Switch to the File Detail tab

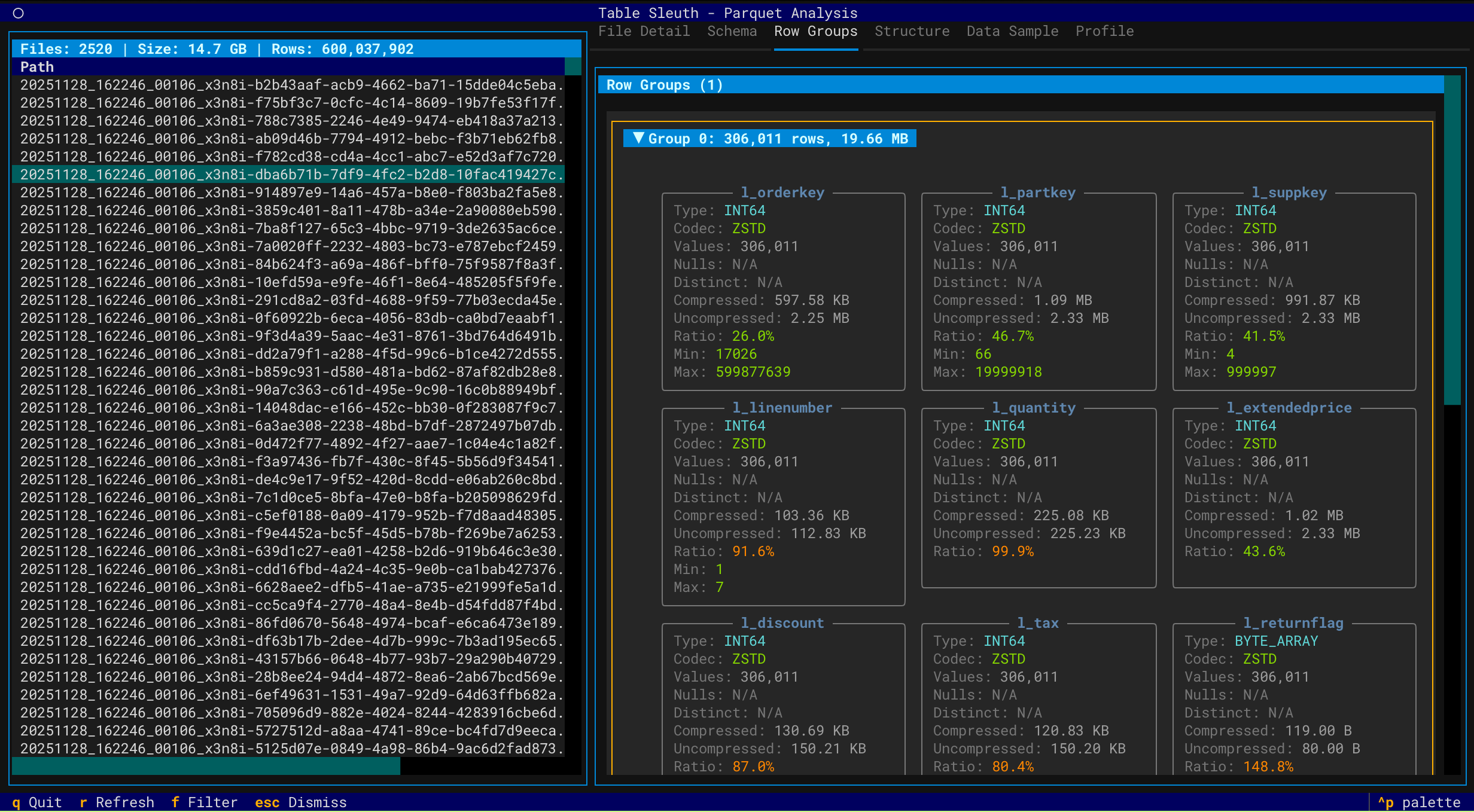point(644,31)
